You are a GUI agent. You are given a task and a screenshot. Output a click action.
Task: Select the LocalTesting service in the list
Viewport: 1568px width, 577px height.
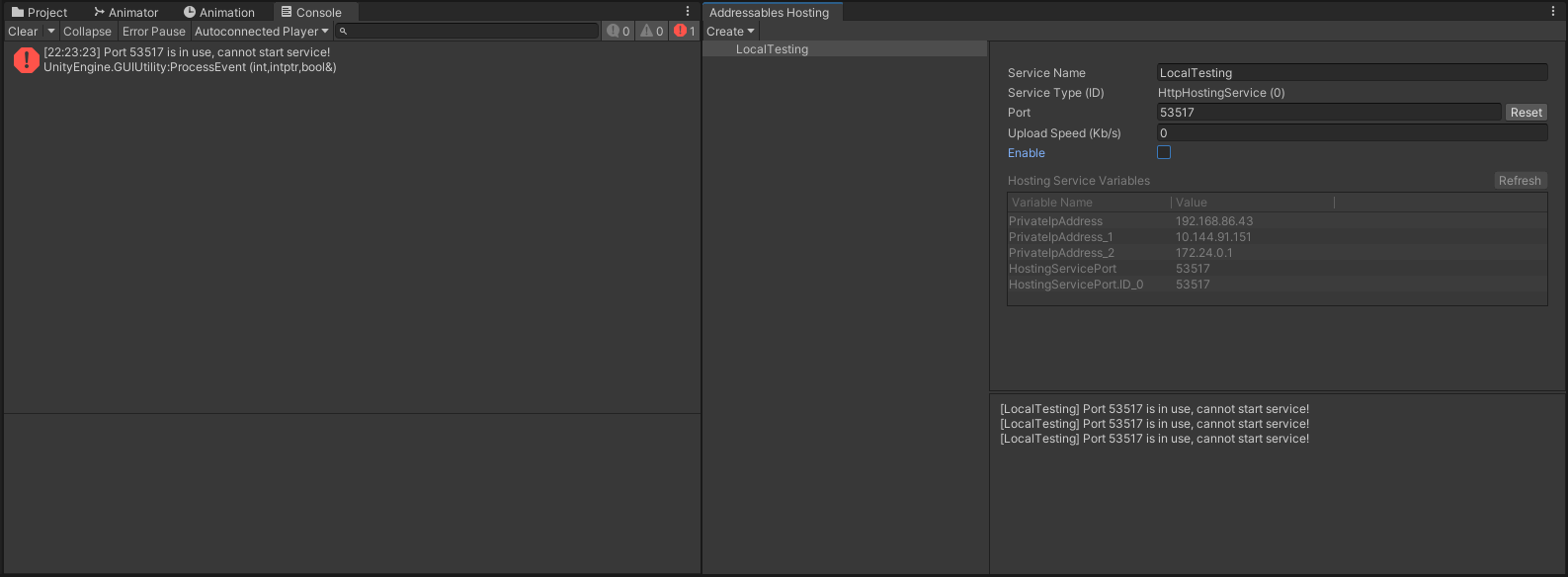[x=772, y=49]
